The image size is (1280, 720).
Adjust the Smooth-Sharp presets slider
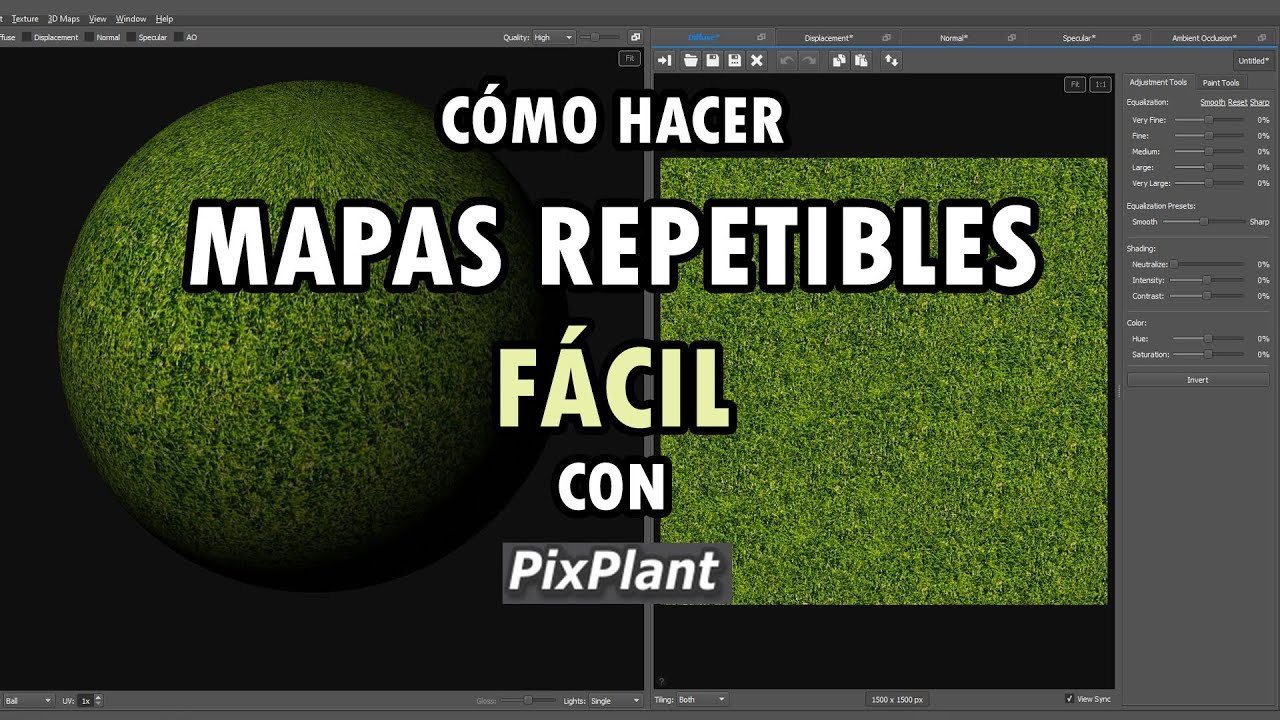(1204, 221)
